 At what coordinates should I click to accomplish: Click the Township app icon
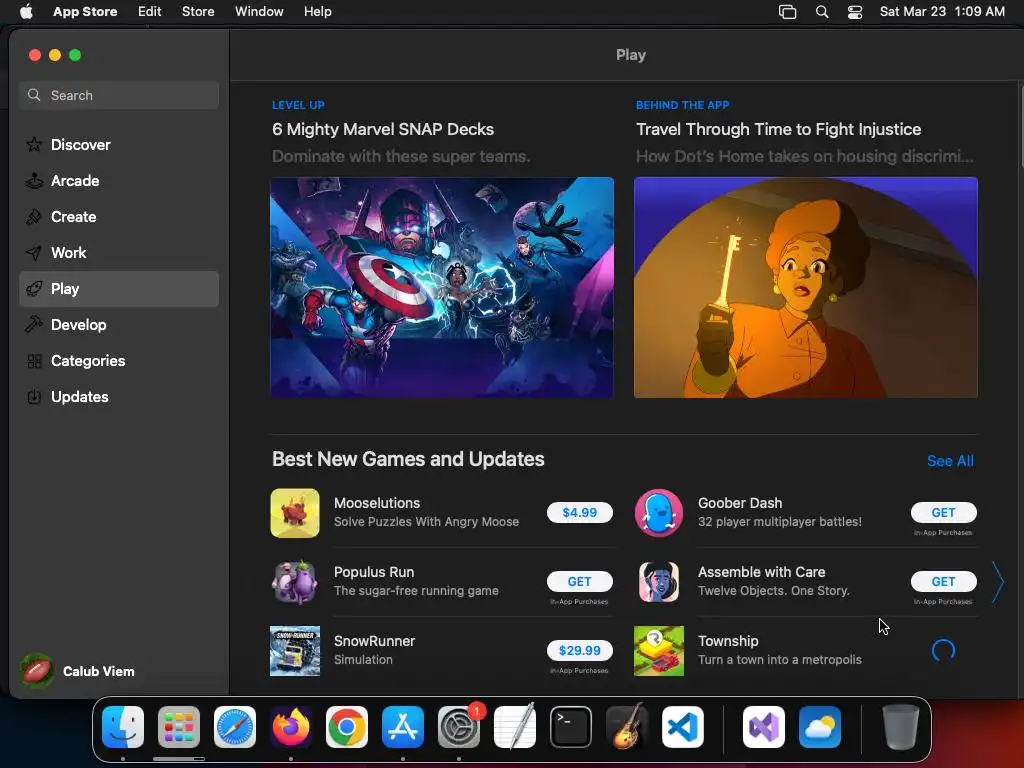click(x=659, y=650)
